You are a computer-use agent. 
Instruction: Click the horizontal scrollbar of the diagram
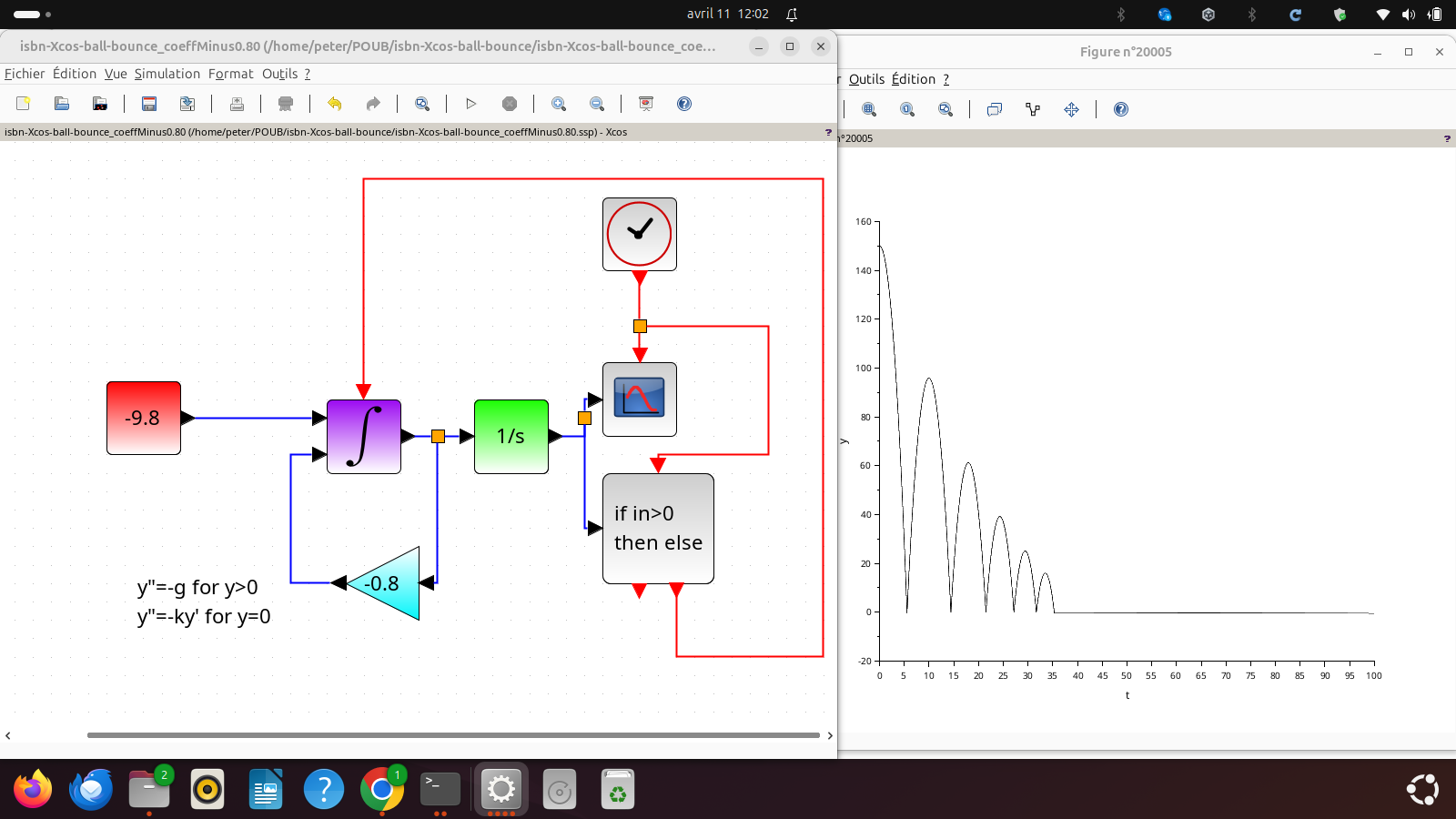[453, 735]
